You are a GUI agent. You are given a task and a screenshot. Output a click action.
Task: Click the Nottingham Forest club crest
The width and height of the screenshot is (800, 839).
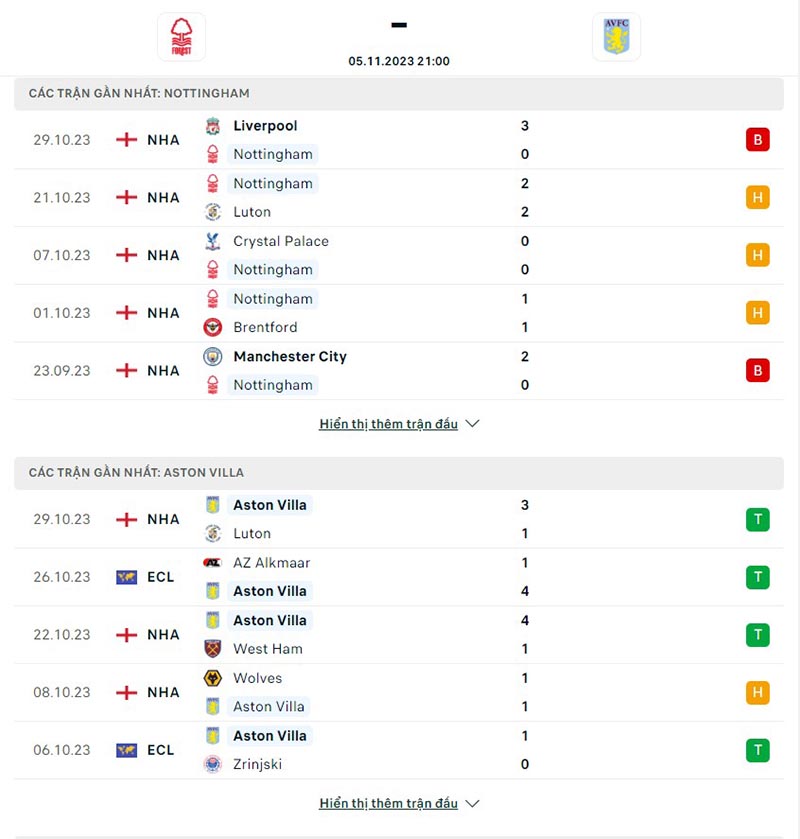(x=181, y=36)
